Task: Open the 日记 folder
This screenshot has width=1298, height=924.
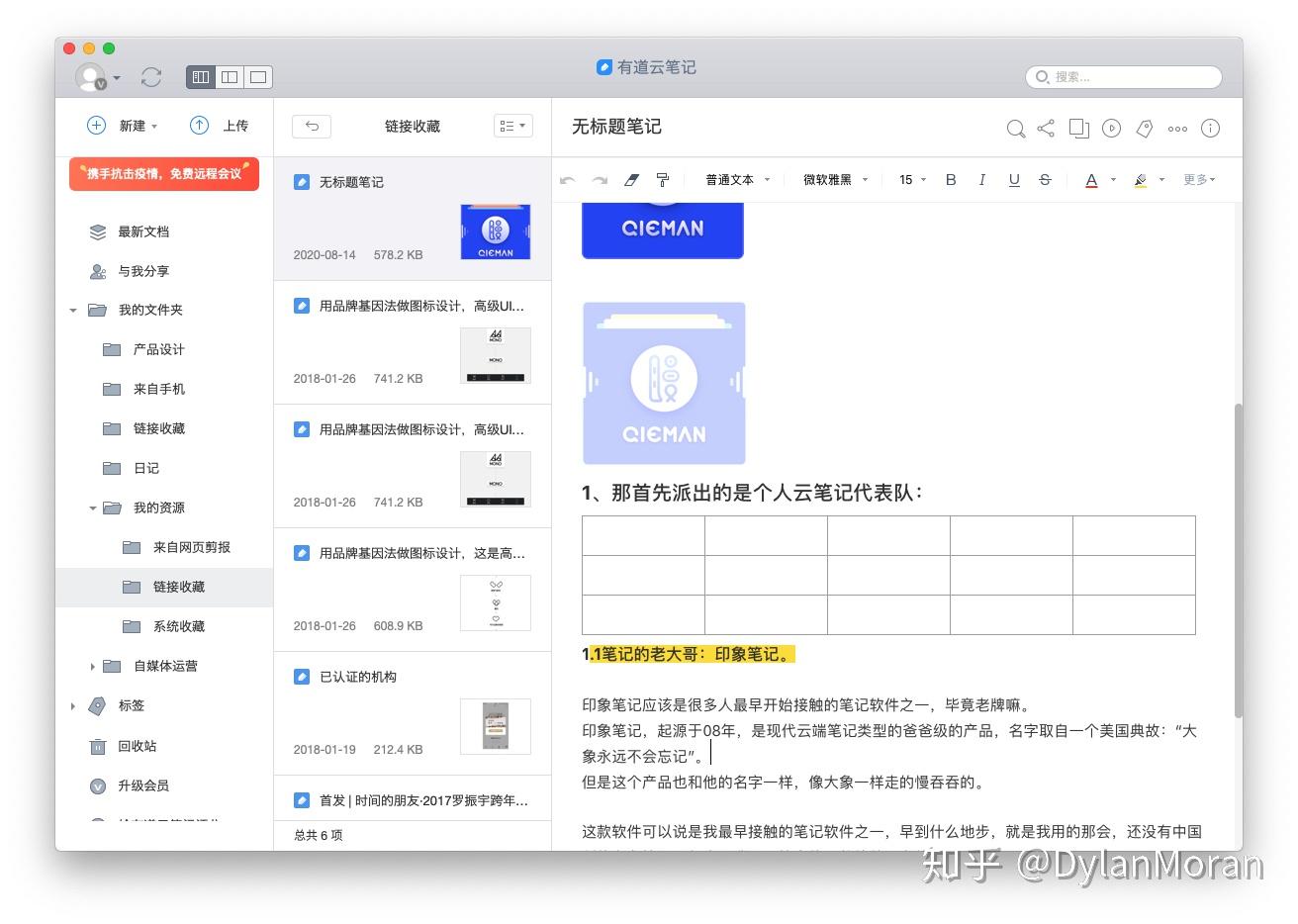Action: [x=145, y=468]
